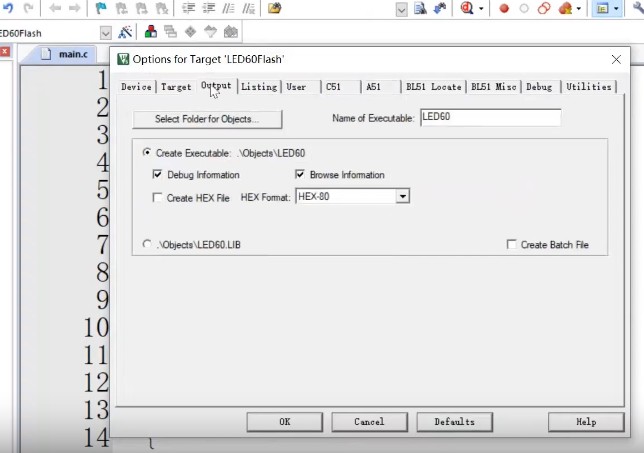
Task: Clear all bookmarks icon
Action: pos(162,8)
